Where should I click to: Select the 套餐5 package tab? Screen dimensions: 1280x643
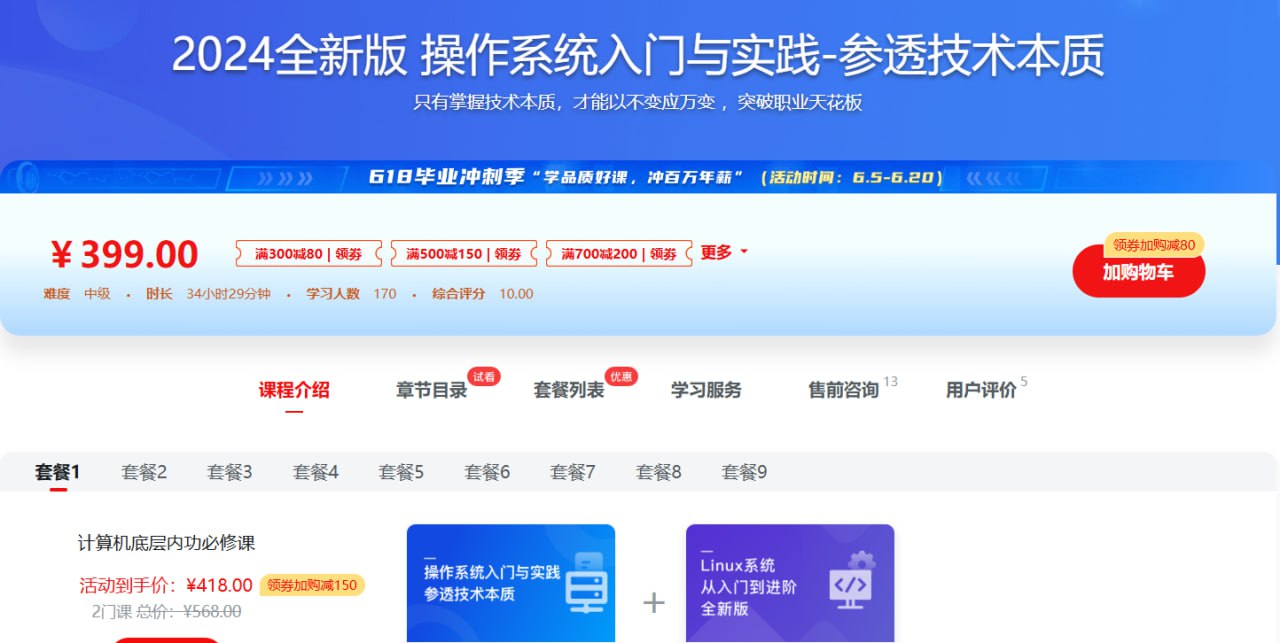[401, 472]
